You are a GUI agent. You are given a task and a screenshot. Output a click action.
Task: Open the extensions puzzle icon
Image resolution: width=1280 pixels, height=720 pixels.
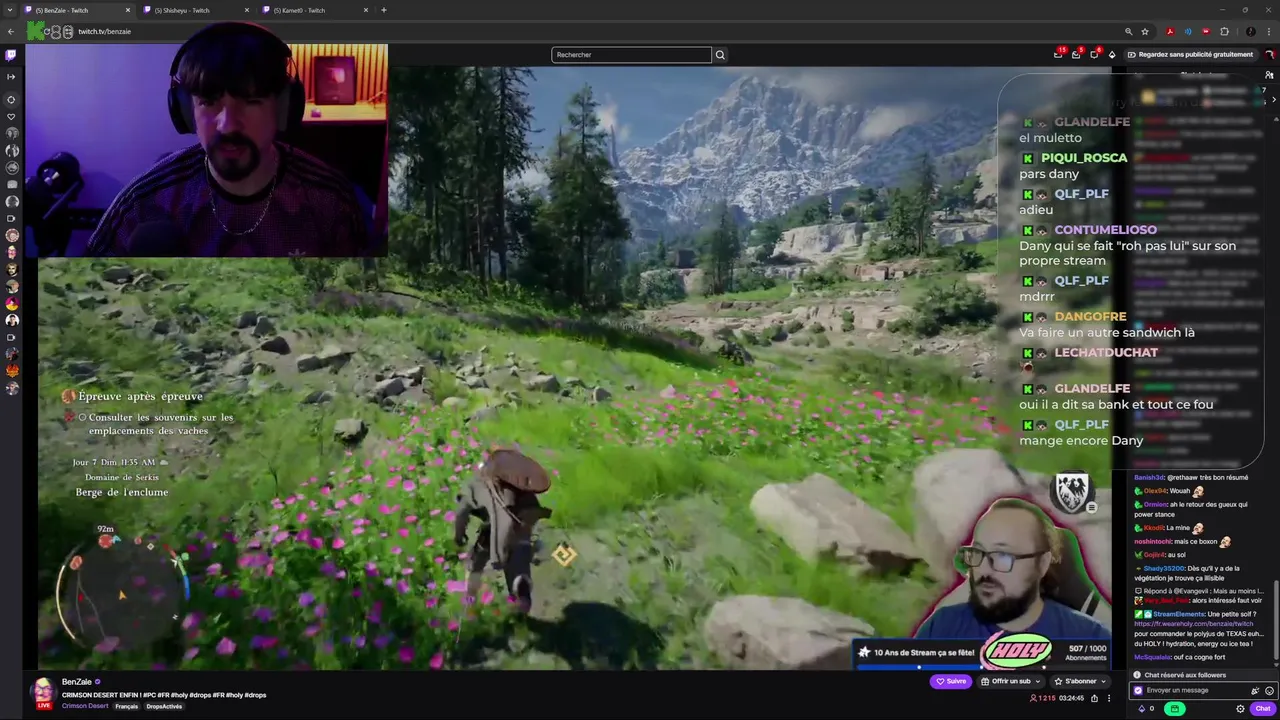coord(1224,31)
